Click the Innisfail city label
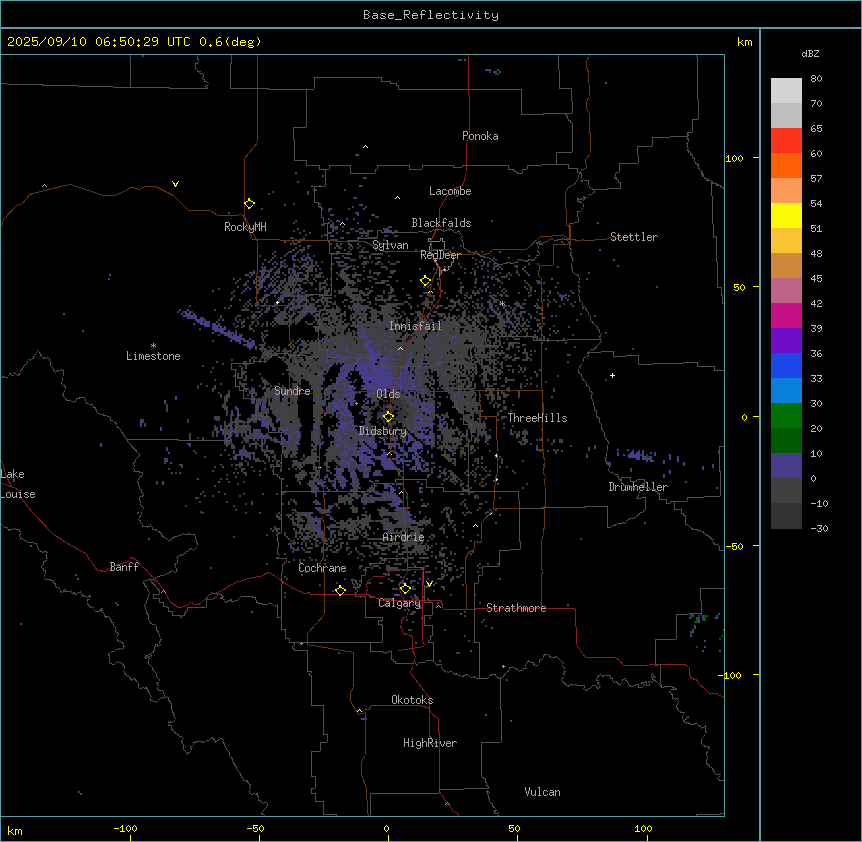Screen dimensions: 862x842 click(x=415, y=326)
